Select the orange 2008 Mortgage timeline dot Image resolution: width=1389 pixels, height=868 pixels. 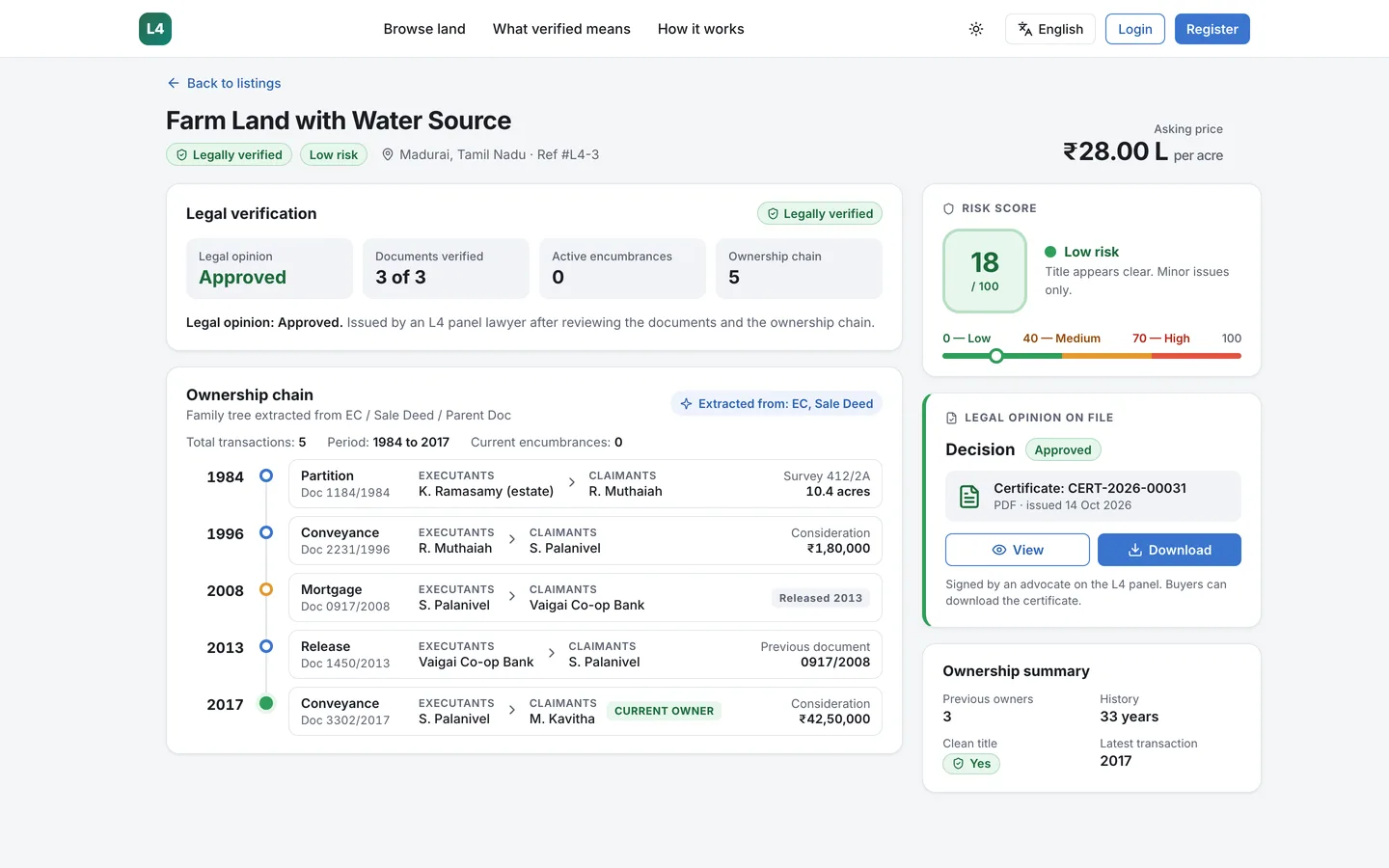(266, 589)
